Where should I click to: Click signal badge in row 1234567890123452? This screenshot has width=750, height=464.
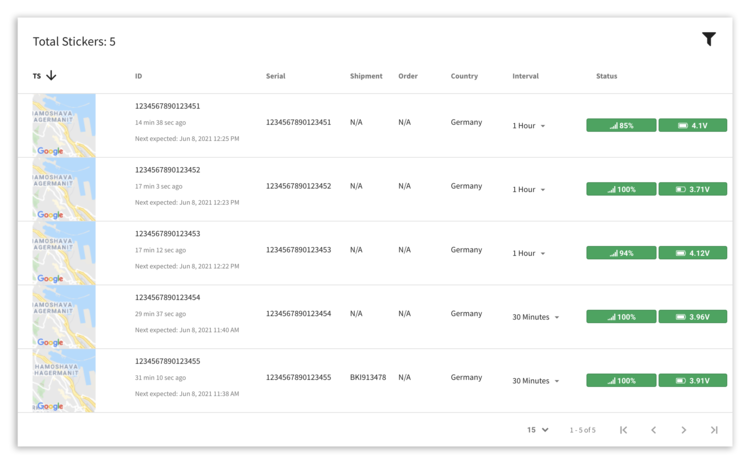[621, 189]
